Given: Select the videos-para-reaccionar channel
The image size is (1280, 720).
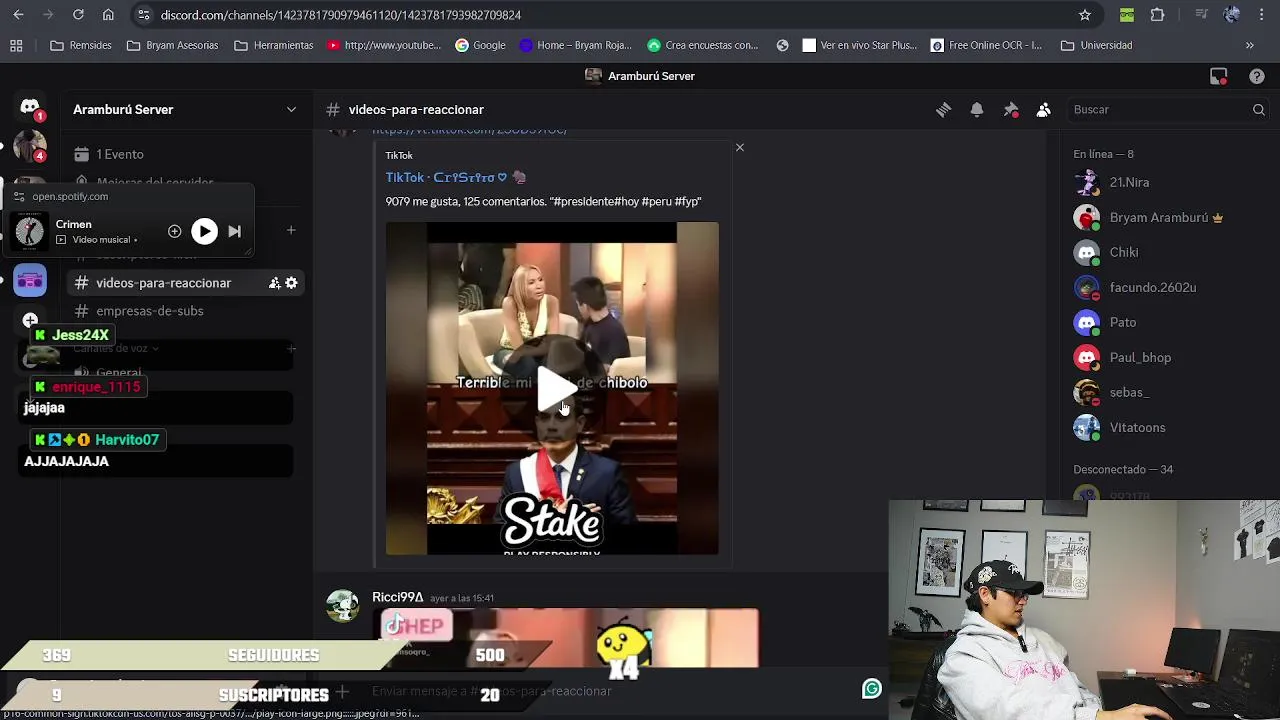Looking at the screenshot, I should pyautogui.click(x=163, y=283).
